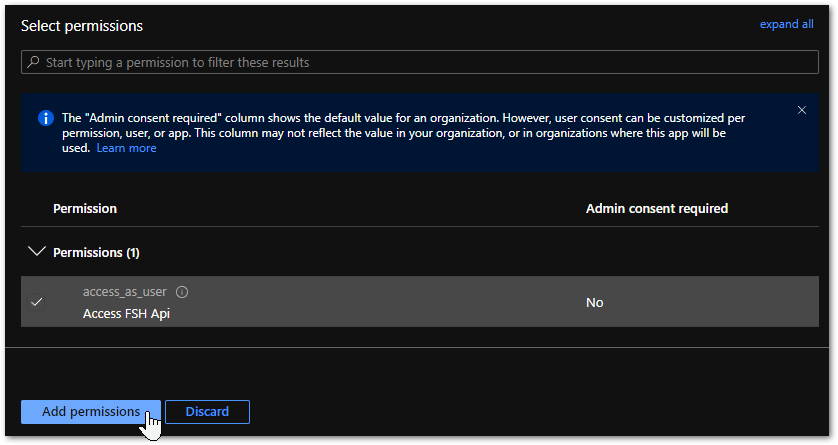This screenshot has height=445, width=838.
Task: Click the blue info icon in banner
Action: [45, 118]
